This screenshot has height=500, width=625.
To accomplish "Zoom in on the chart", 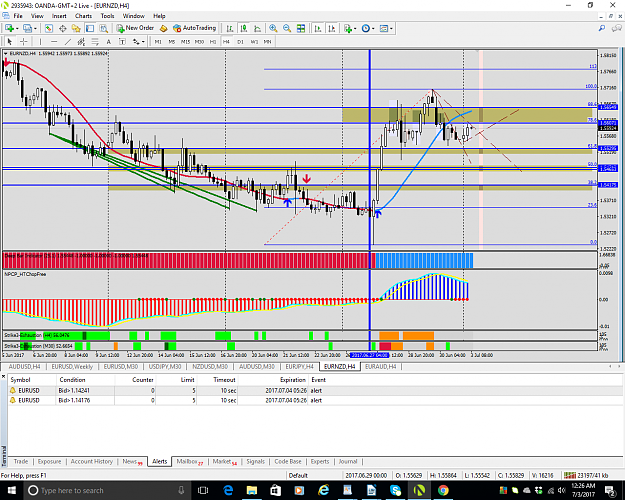I will 273,28.
